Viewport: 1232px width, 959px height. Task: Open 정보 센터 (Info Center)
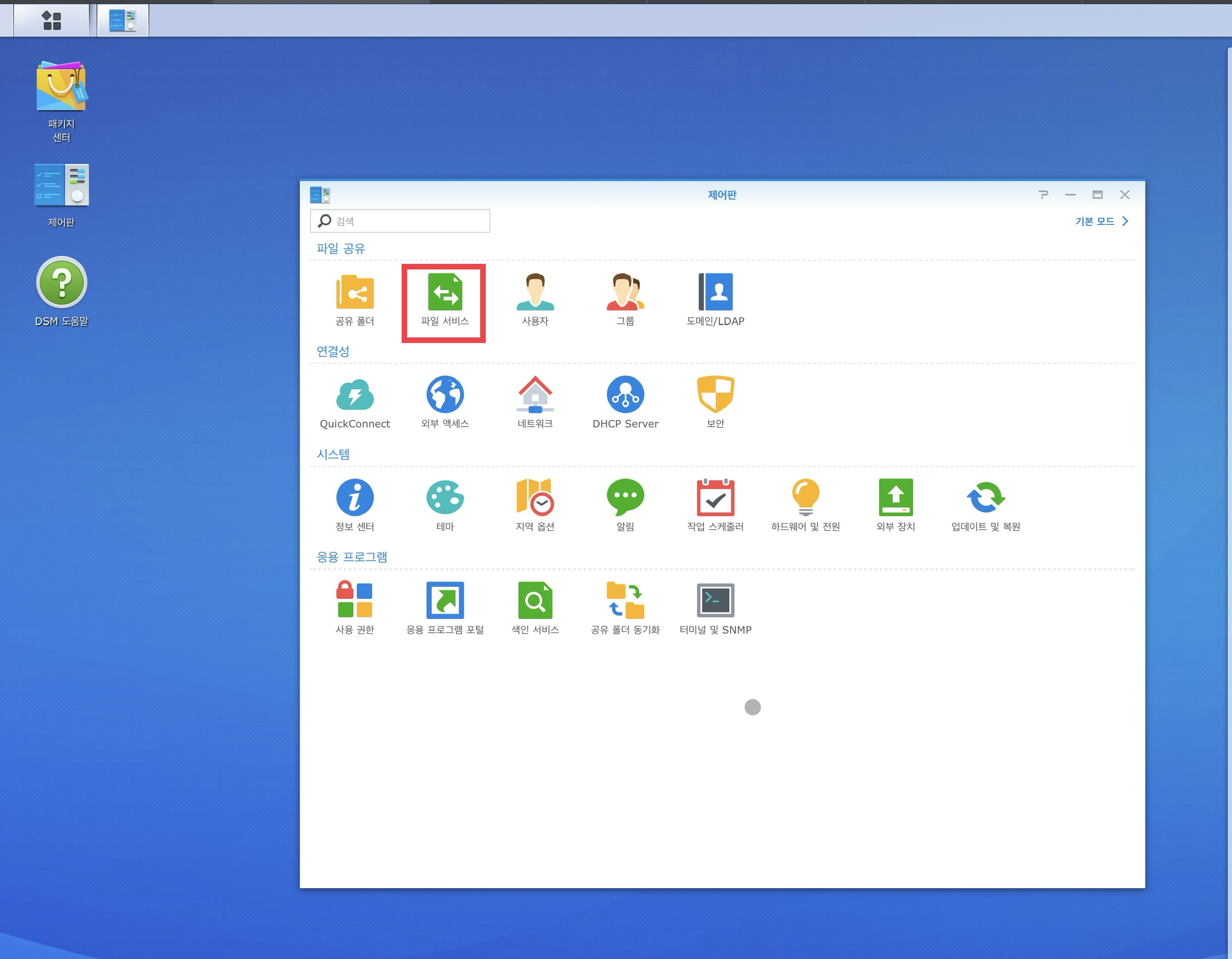coord(354,506)
